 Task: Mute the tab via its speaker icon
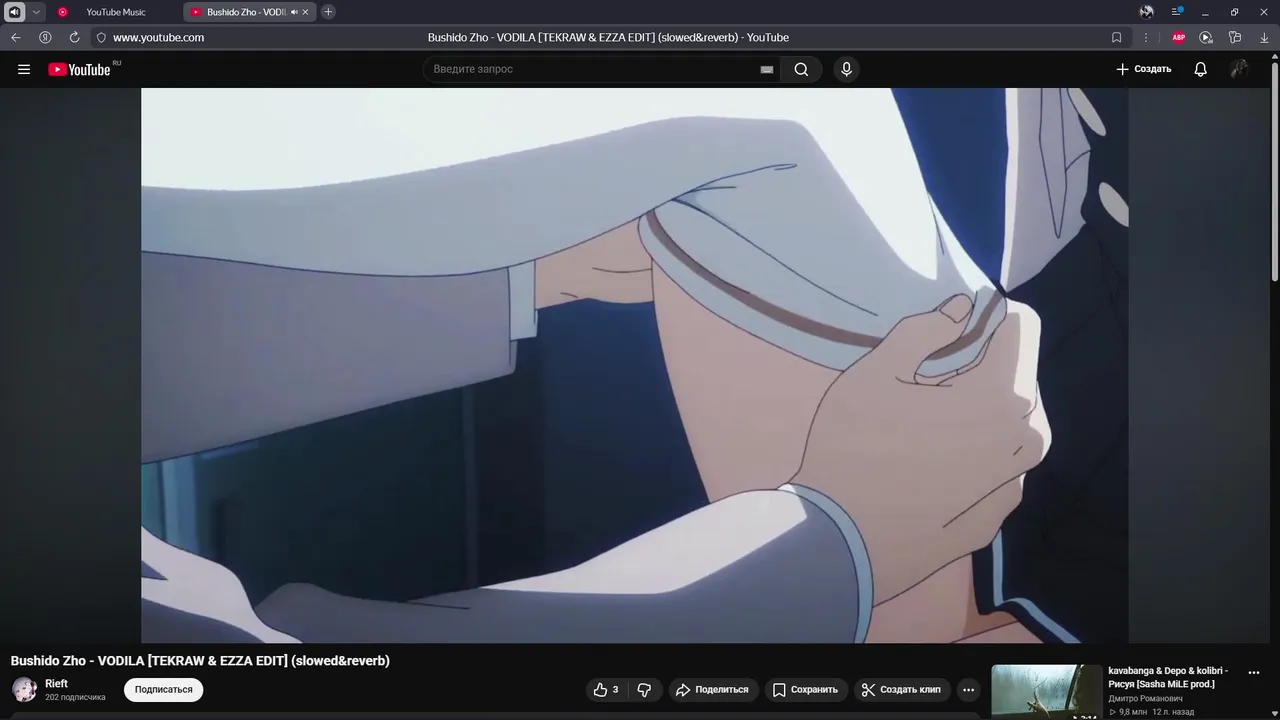(x=294, y=12)
